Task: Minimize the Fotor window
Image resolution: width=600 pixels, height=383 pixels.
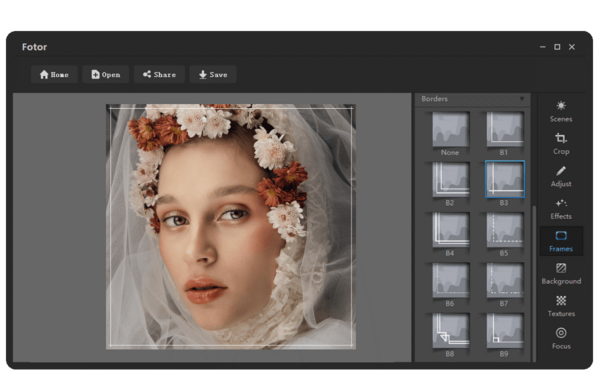Action: (542, 47)
